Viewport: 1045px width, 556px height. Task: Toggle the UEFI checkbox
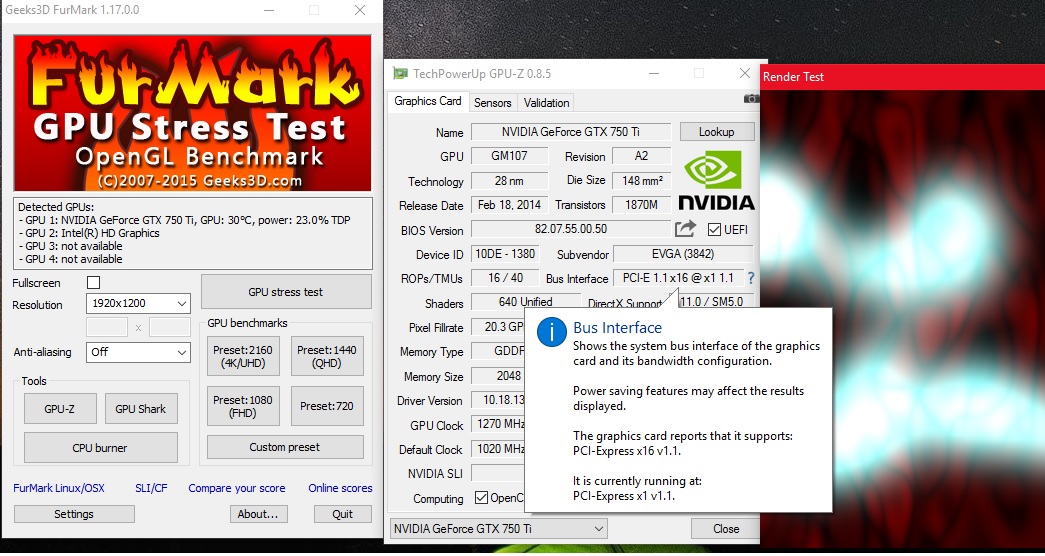[x=714, y=229]
